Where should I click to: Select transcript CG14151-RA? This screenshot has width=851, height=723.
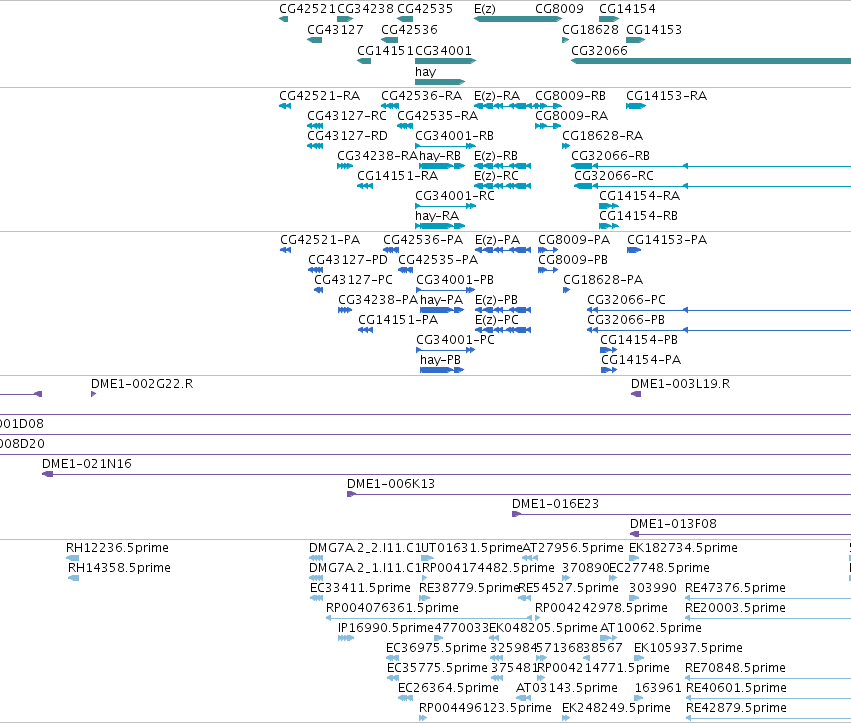click(397, 176)
